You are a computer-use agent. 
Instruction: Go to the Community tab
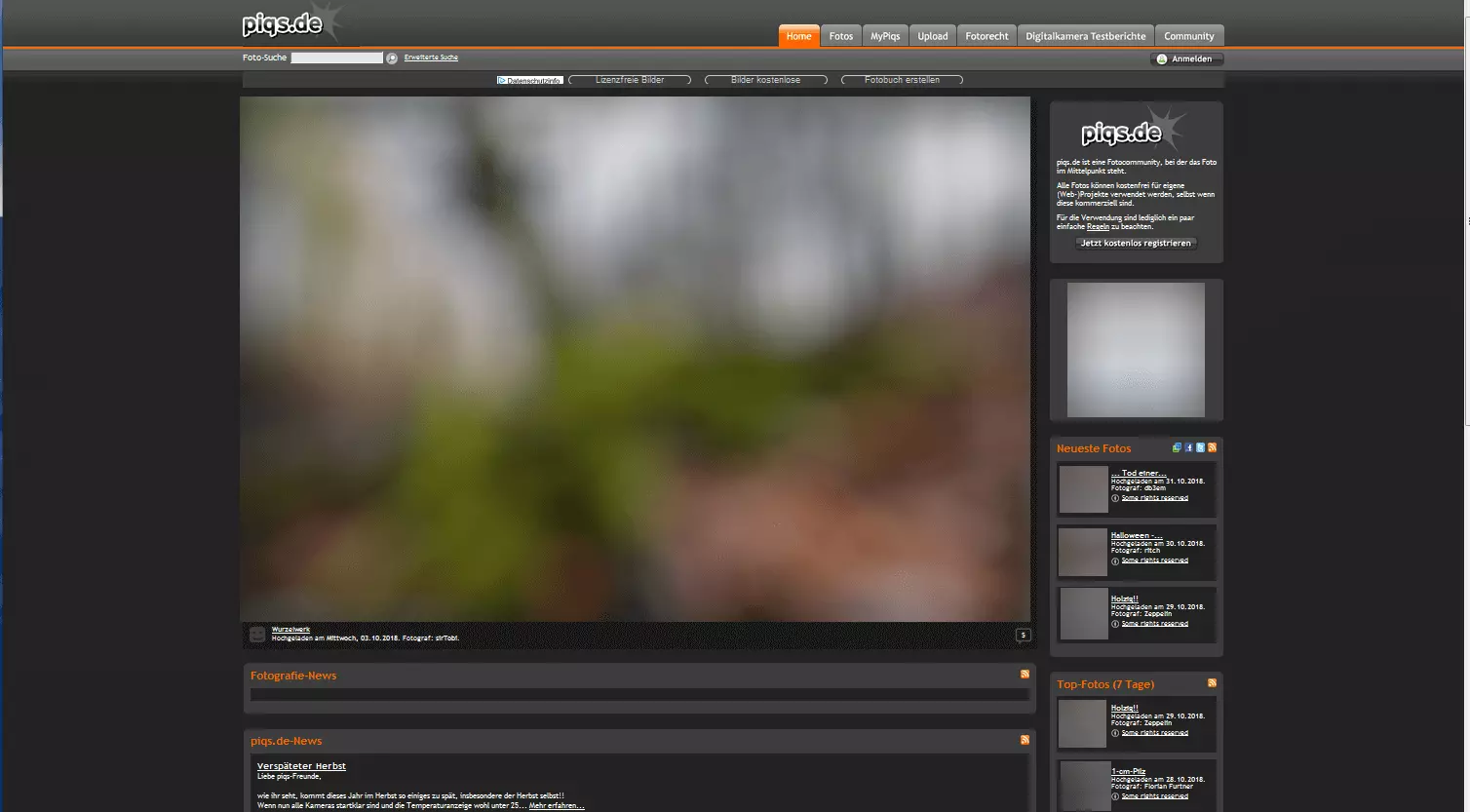[1189, 36]
